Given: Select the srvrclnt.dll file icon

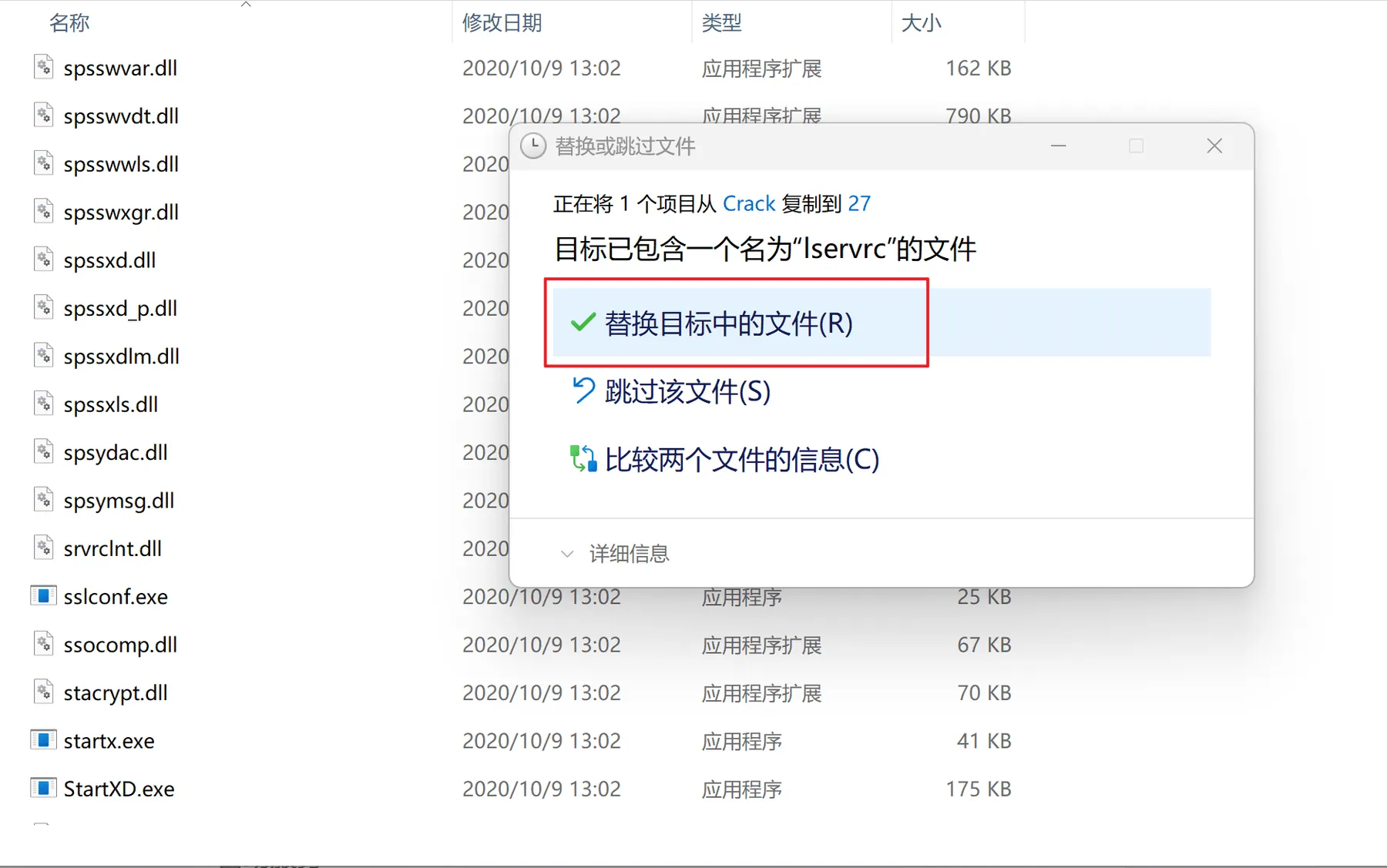Looking at the screenshot, I should [x=43, y=548].
